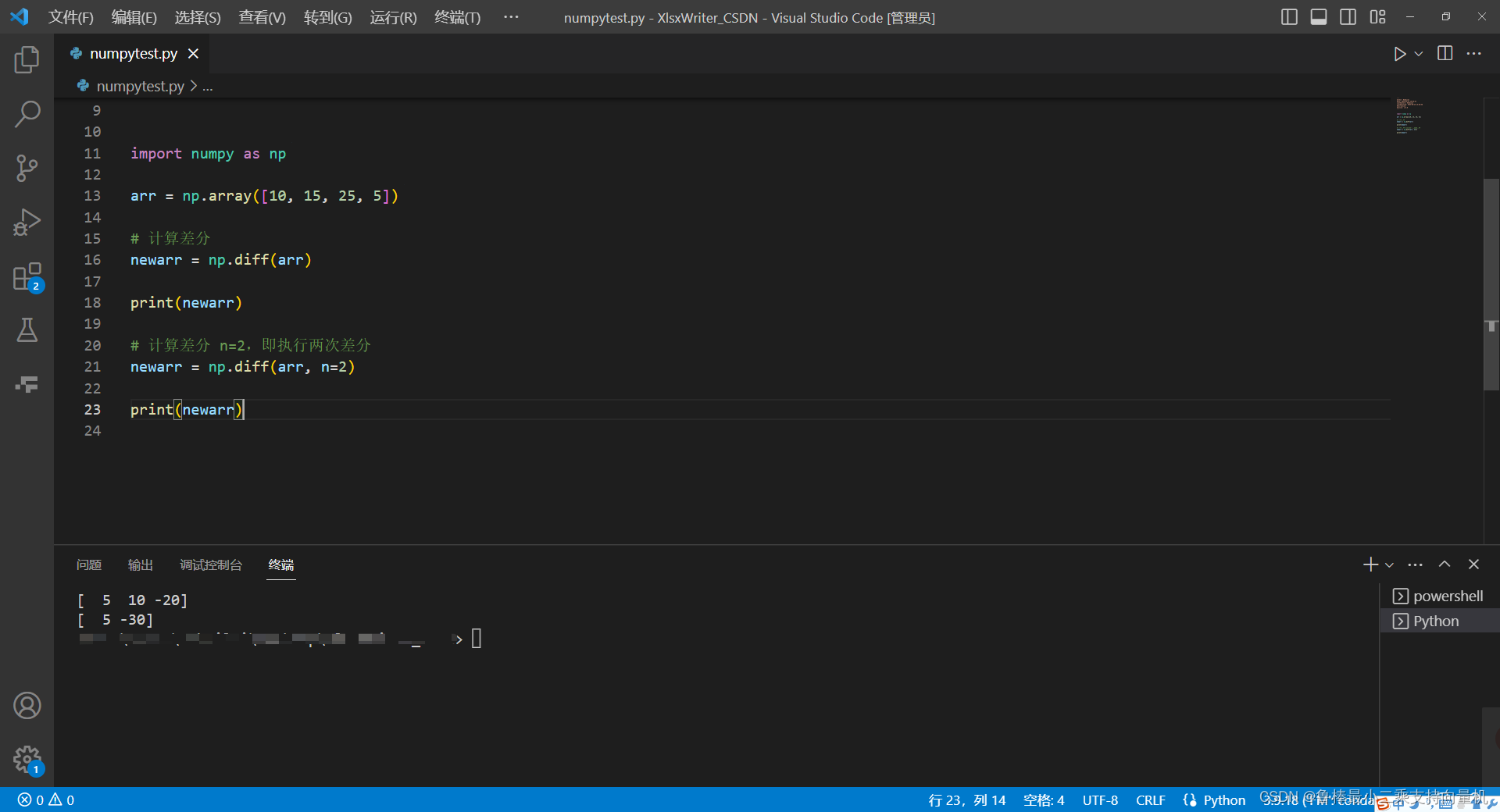Open the Testing flask view

(x=27, y=330)
